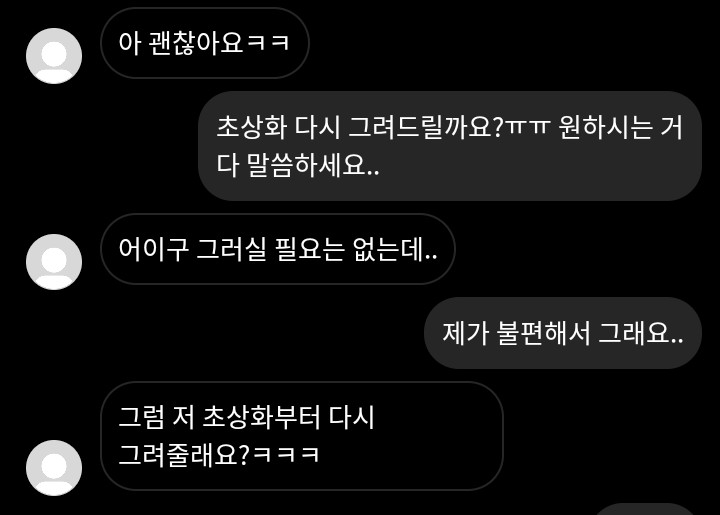
Task: Tap avatar next to "어이구 그러실 필요는 없는데.."
Action: (54, 262)
